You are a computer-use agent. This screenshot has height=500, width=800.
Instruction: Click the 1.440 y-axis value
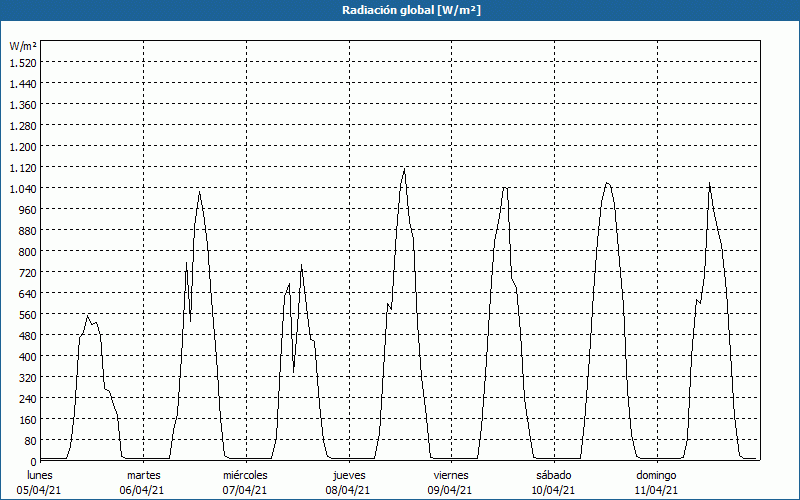pos(23,84)
